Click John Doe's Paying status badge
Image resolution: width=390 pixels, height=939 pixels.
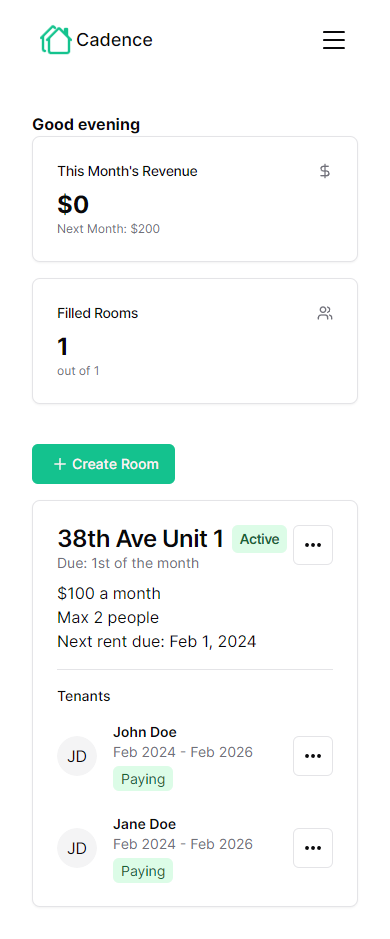(143, 779)
